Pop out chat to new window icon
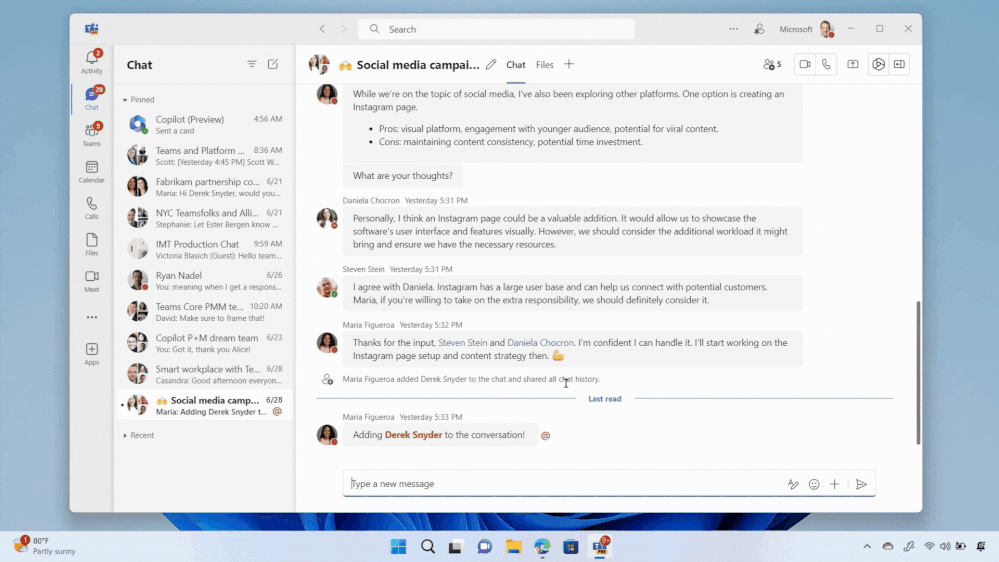The width and height of the screenshot is (999, 562). coord(899,64)
